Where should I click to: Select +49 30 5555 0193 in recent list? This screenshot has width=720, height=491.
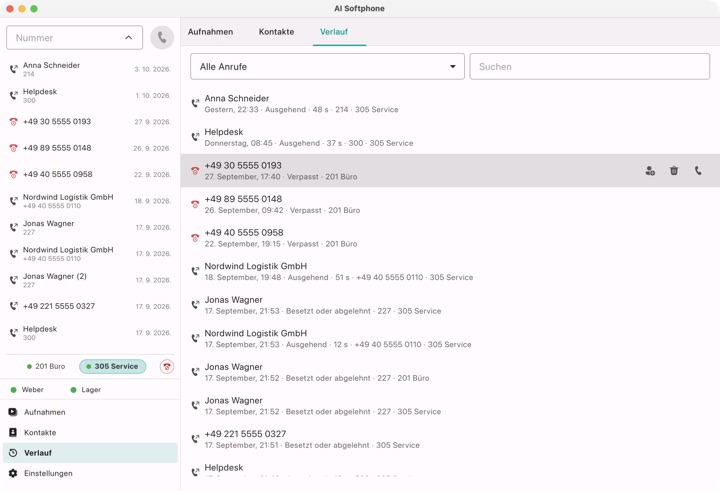click(x=90, y=122)
